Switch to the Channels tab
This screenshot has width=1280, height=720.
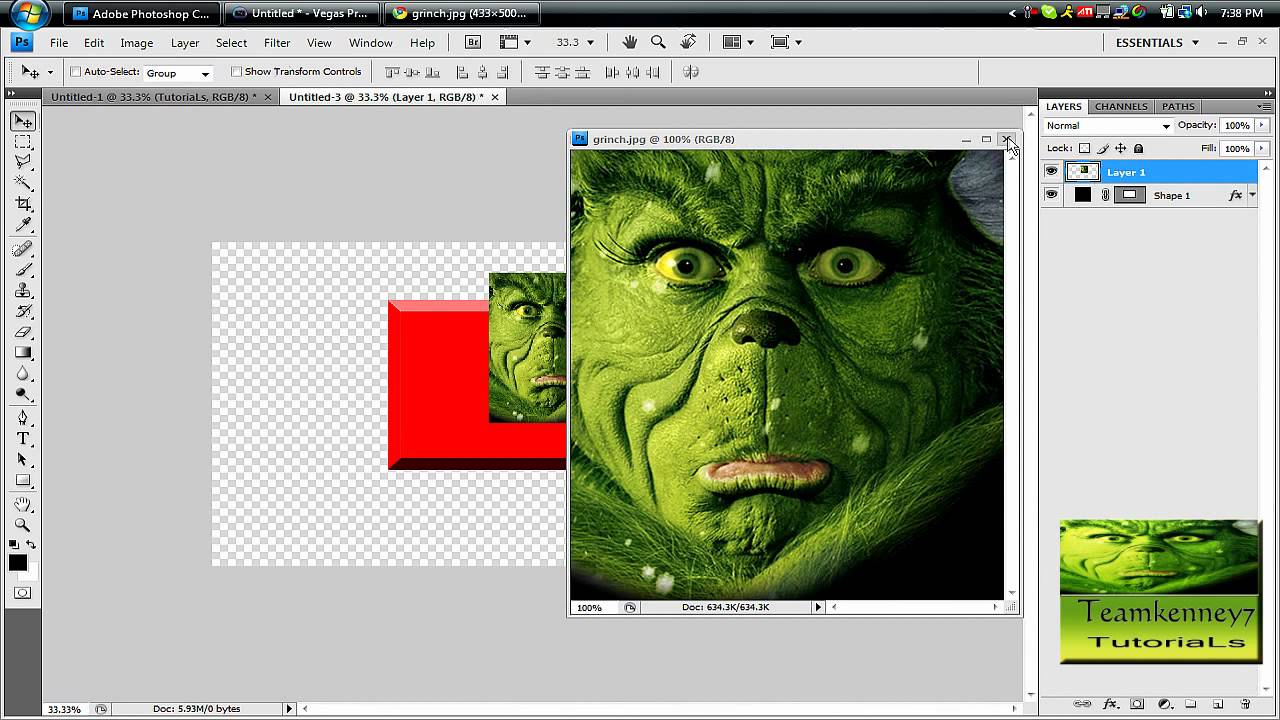pos(1121,106)
